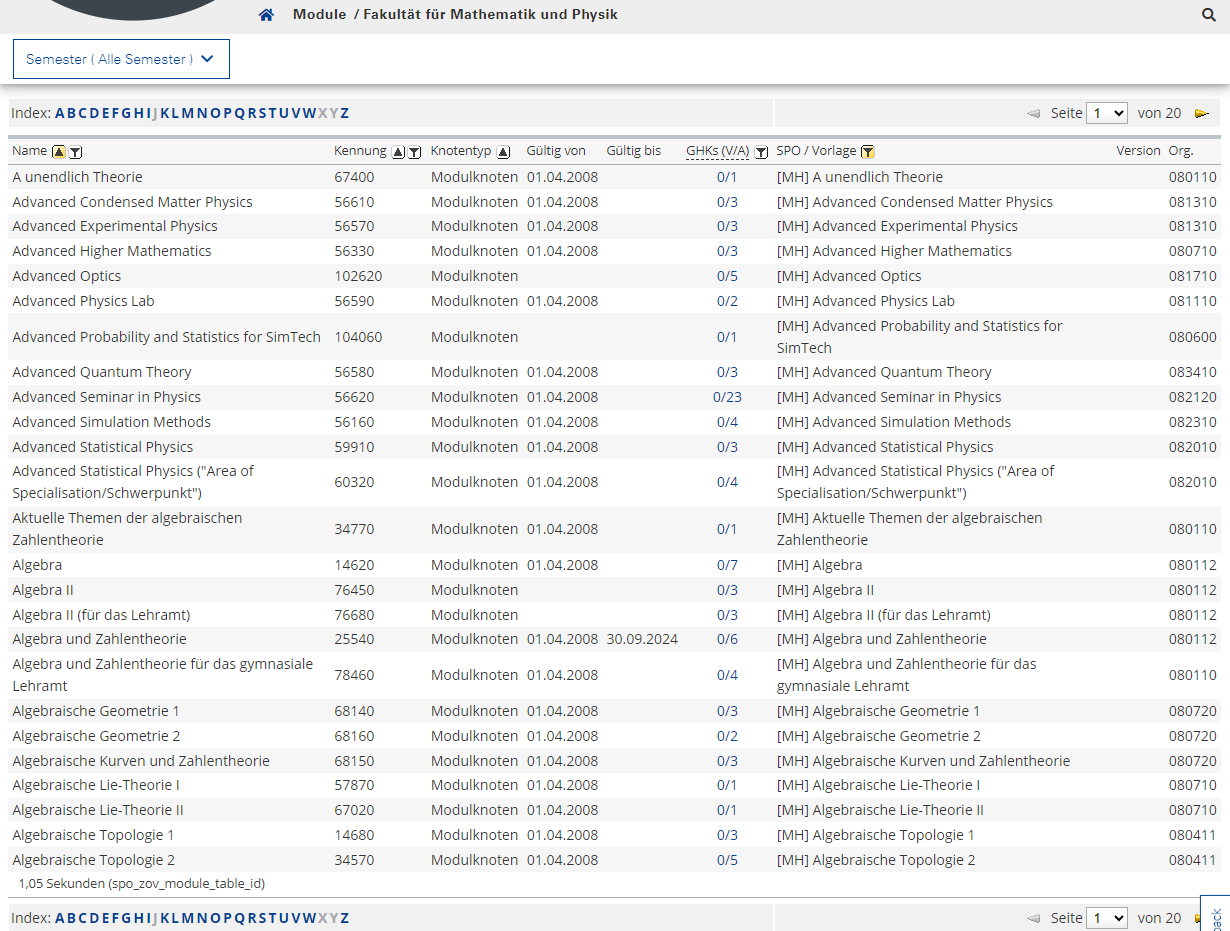The image size is (1230, 931).
Task: Jump to letter Z in top index
Action: (345, 113)
